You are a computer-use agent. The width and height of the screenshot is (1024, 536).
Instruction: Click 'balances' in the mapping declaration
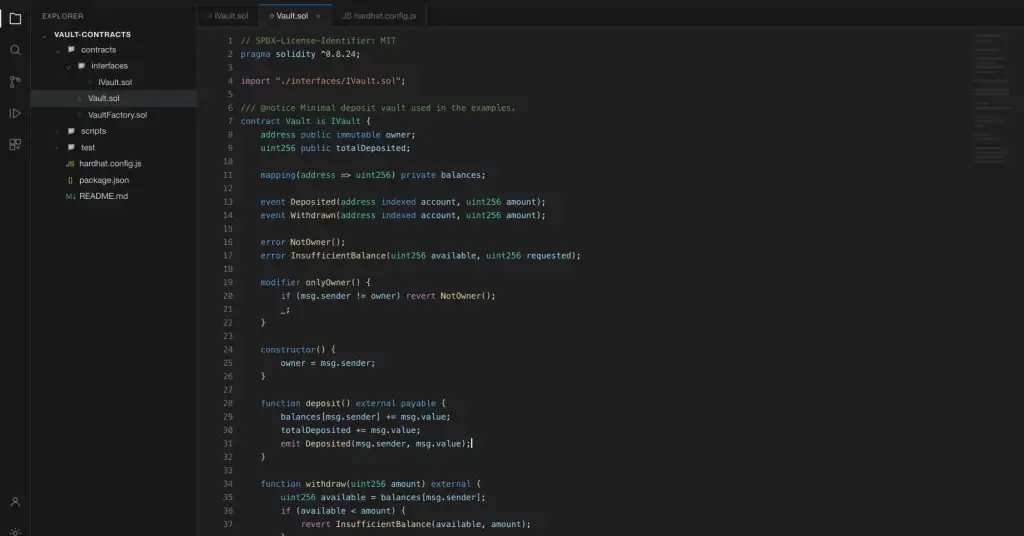pos(460,175)
